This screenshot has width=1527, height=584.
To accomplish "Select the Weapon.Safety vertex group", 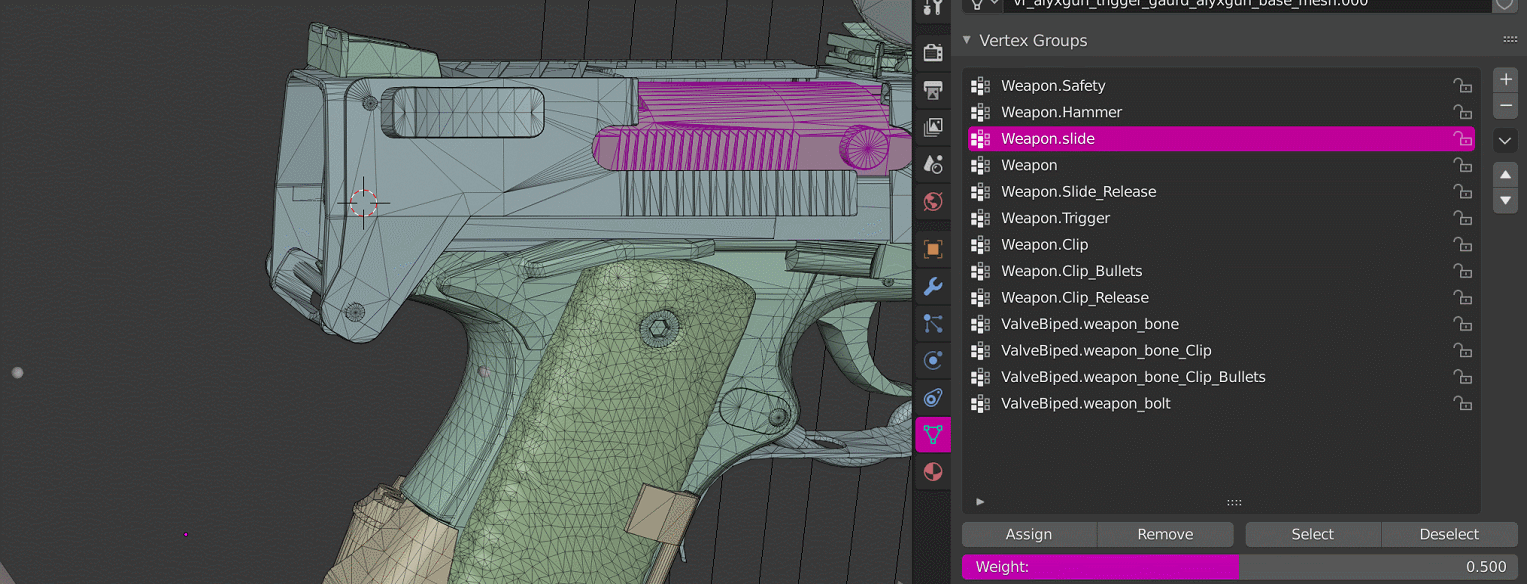I will point(1221,86).
